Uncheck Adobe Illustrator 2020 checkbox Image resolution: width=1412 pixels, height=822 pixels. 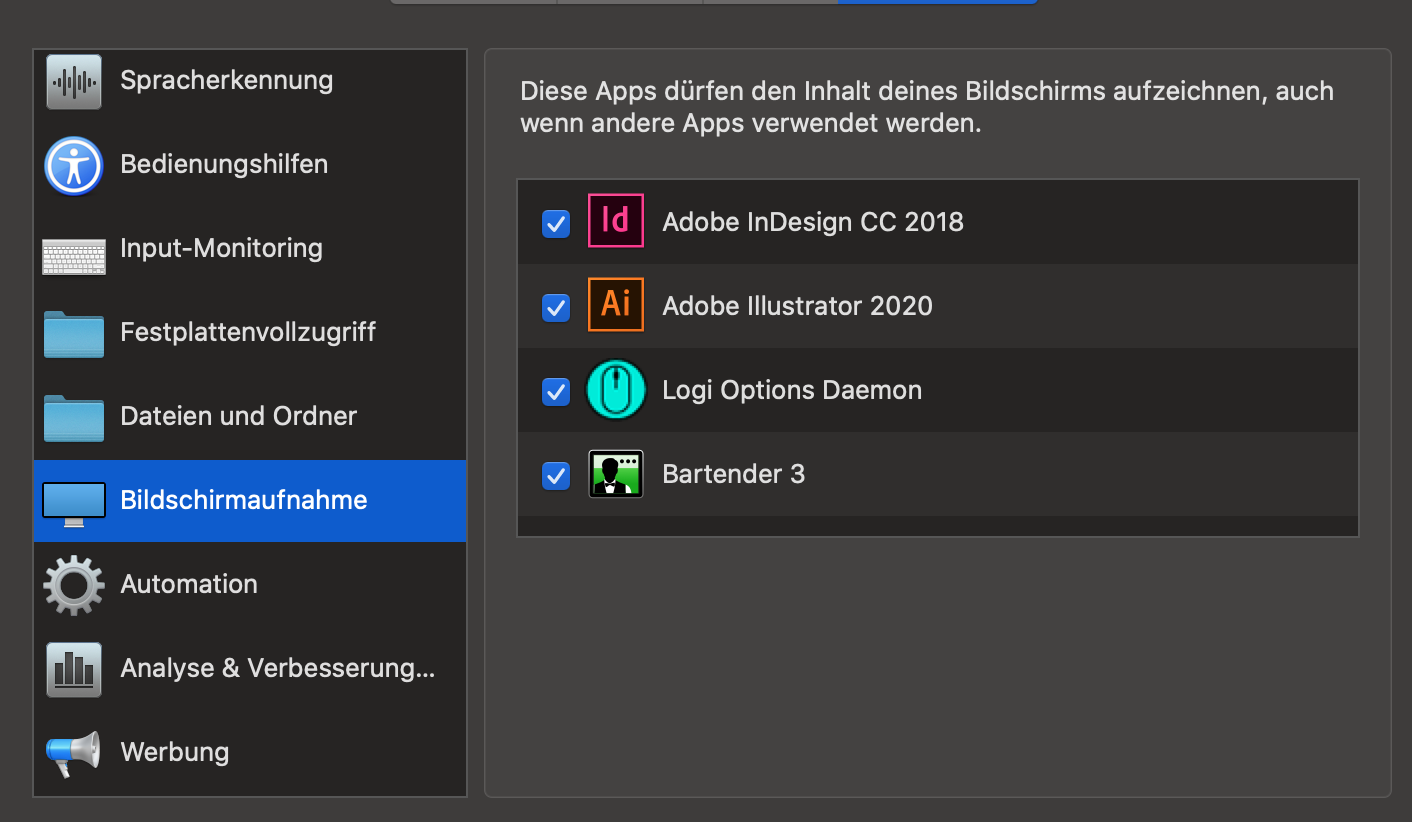pyautogui.click(x=556, y=307)
